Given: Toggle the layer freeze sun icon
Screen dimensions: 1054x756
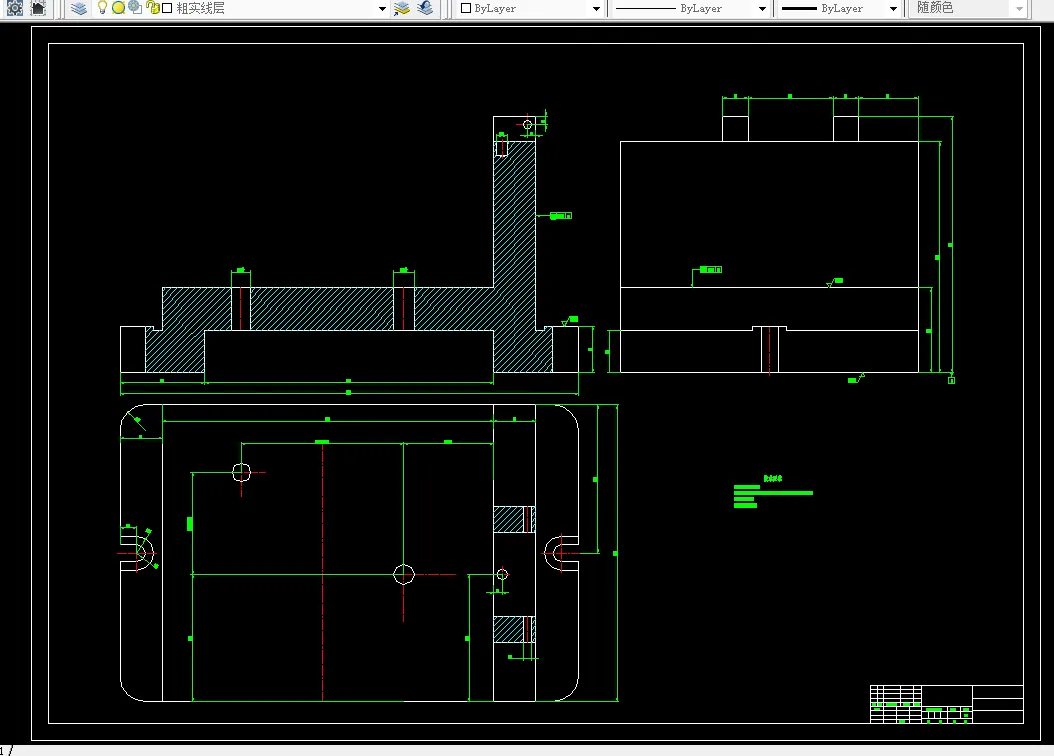Looking at the screenshot, I should [118, 8].
